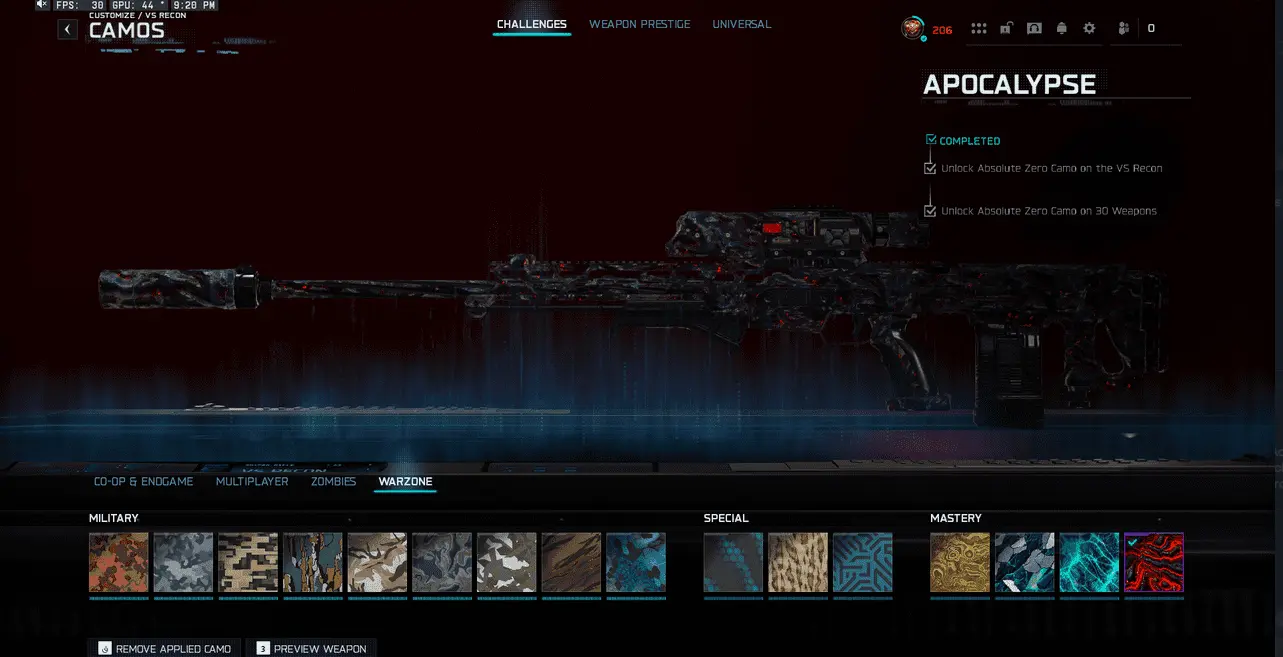Open the headset voice channel icon
Viewport: 1283px width, 657px height.
1034,29
